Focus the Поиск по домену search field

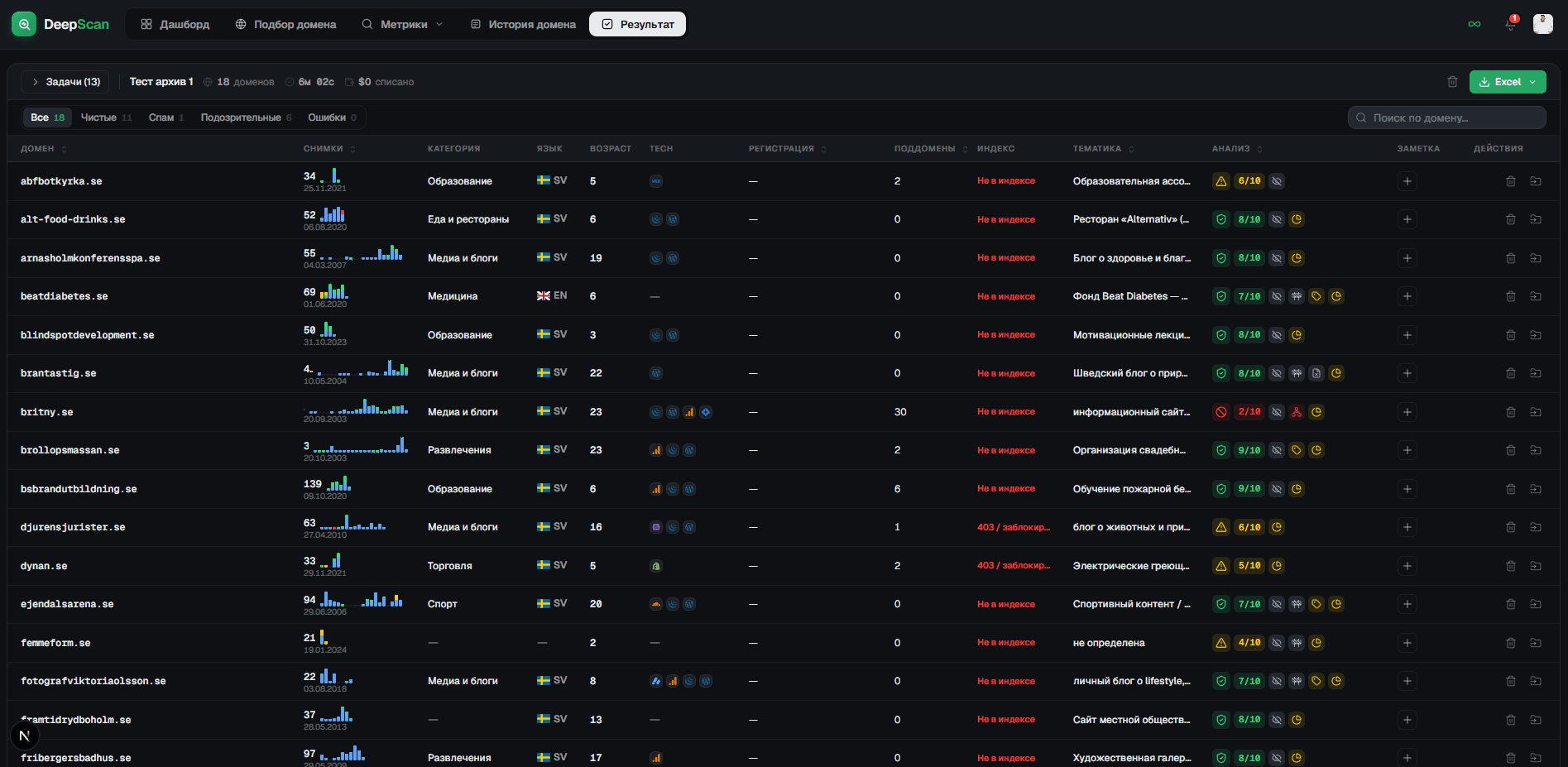click(x=1447, y=117)
